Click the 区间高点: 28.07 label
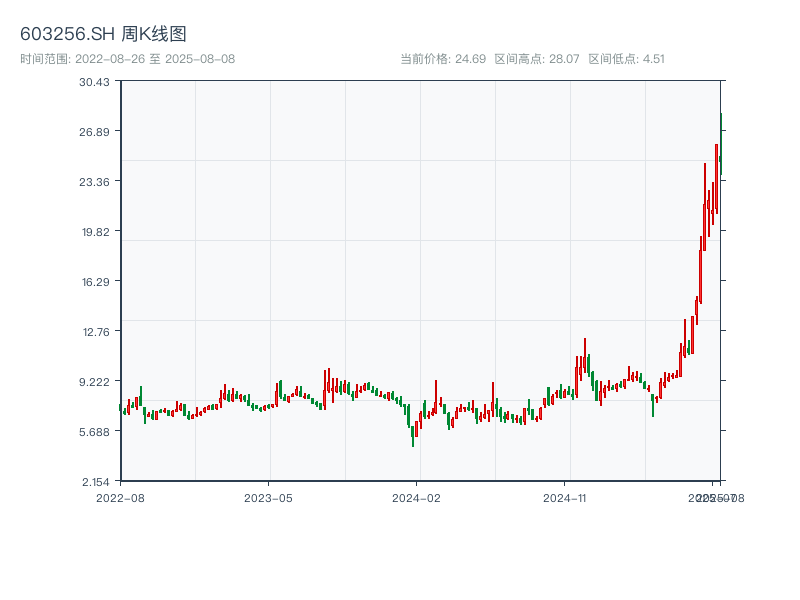 point(537,59)
